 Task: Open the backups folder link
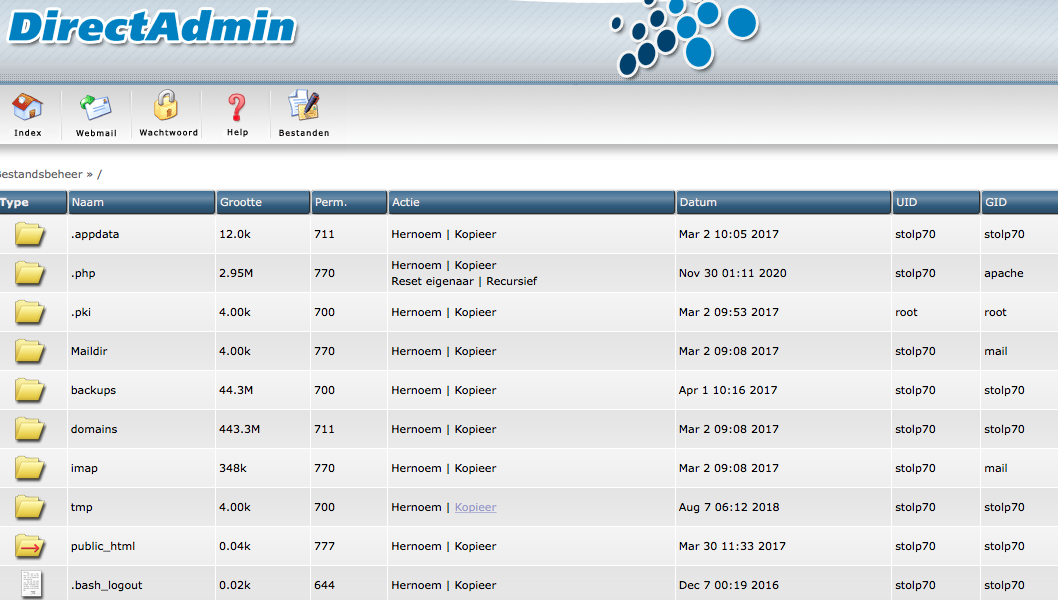pos(93,390)
